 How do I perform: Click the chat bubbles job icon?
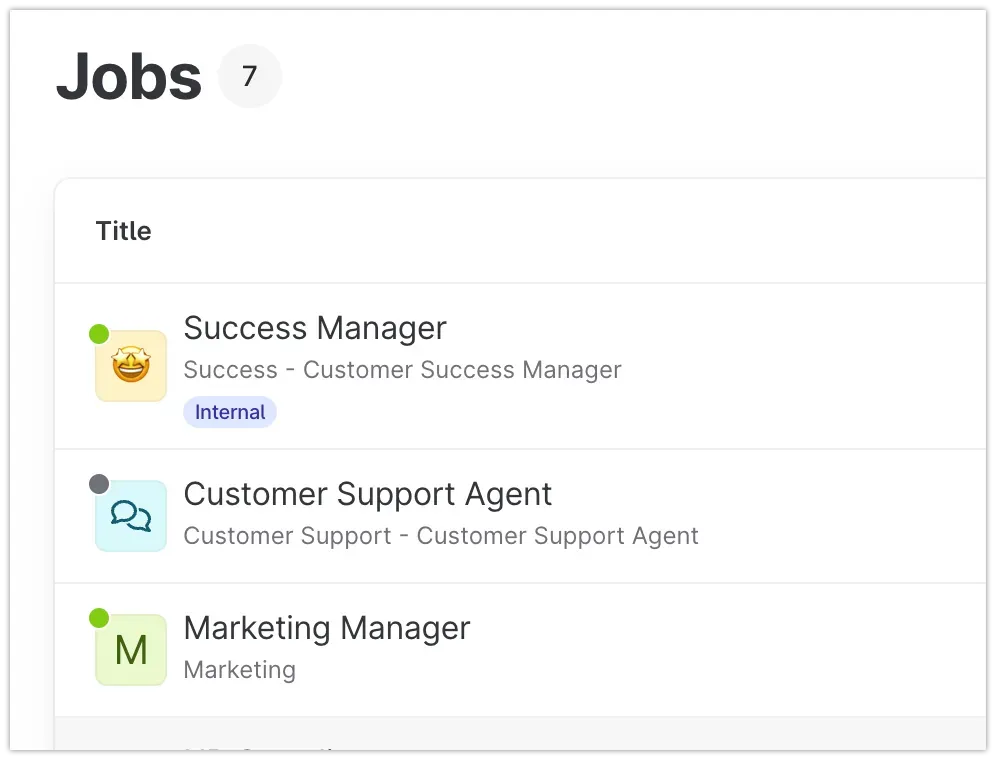[x=131, y=516]
